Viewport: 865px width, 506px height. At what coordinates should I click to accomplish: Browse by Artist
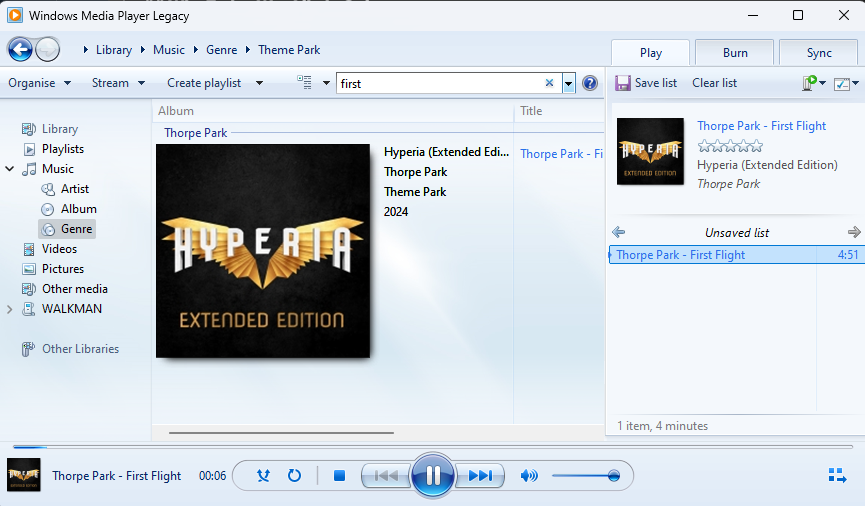74,189
